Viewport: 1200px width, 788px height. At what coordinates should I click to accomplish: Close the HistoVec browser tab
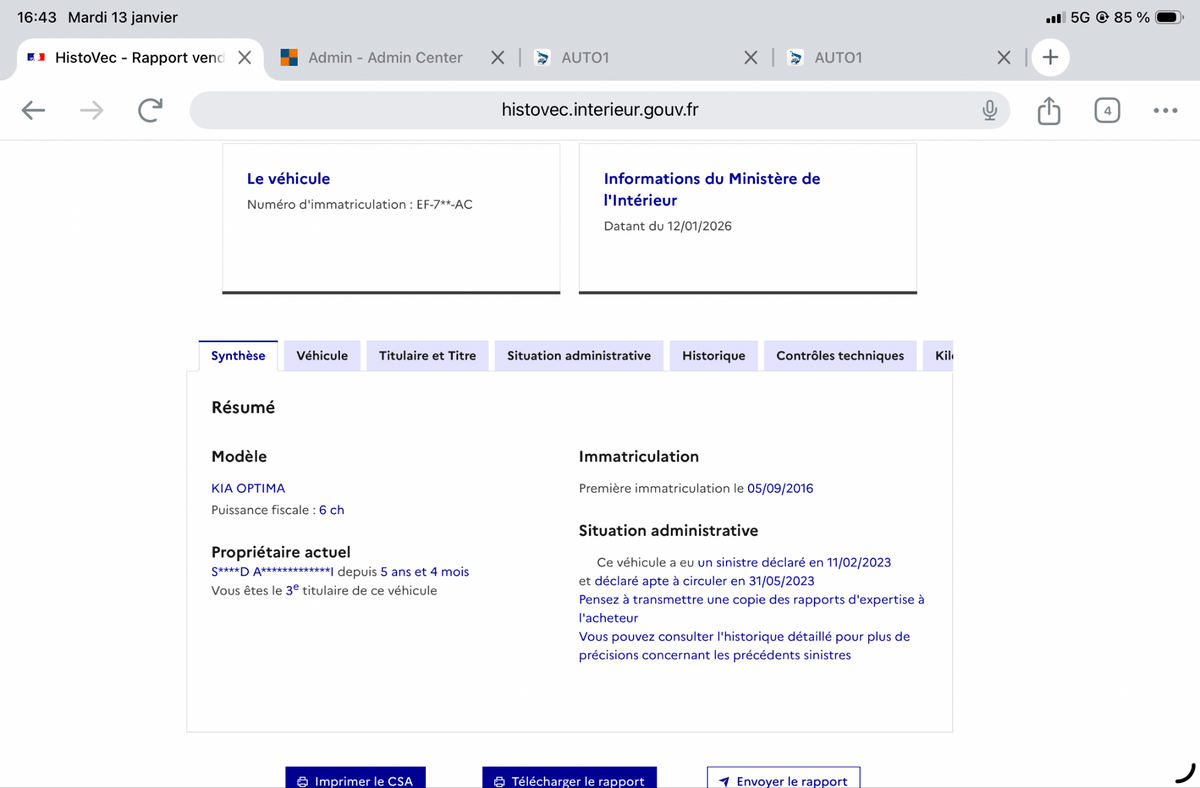click(x=244, y=58)
